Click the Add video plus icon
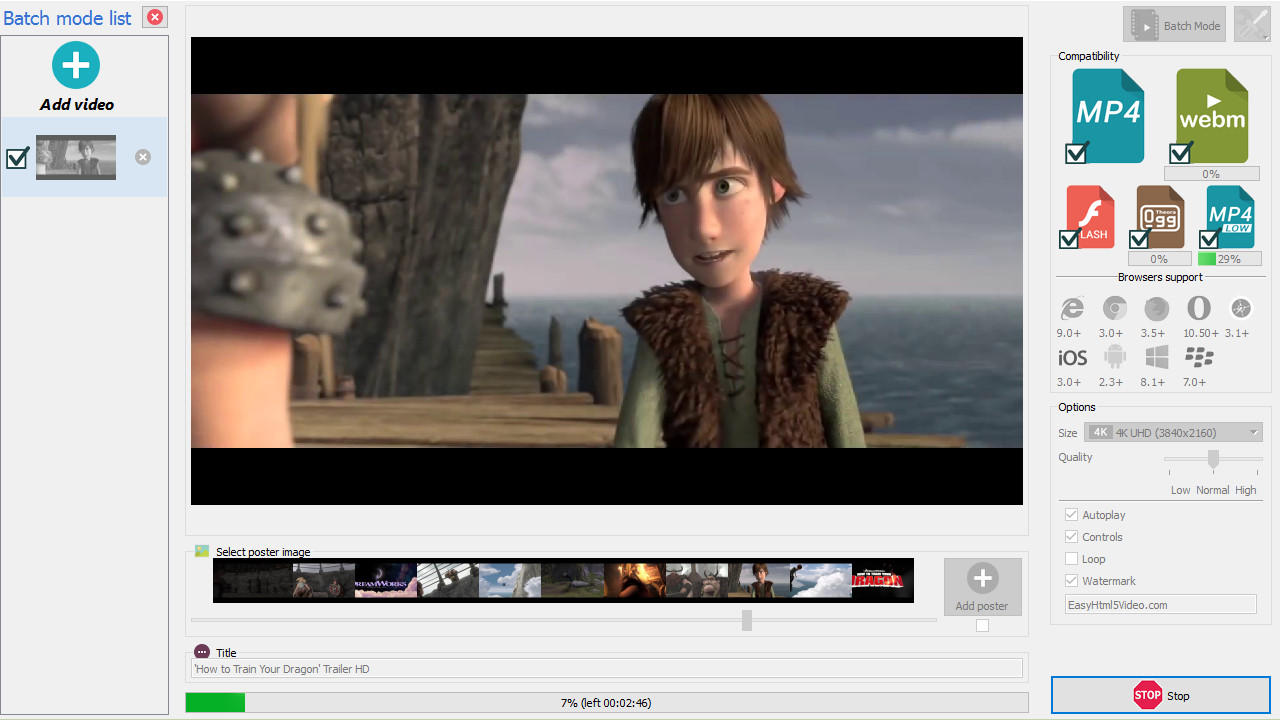The height and width of the screenshot is (720, 1280). 76,65
